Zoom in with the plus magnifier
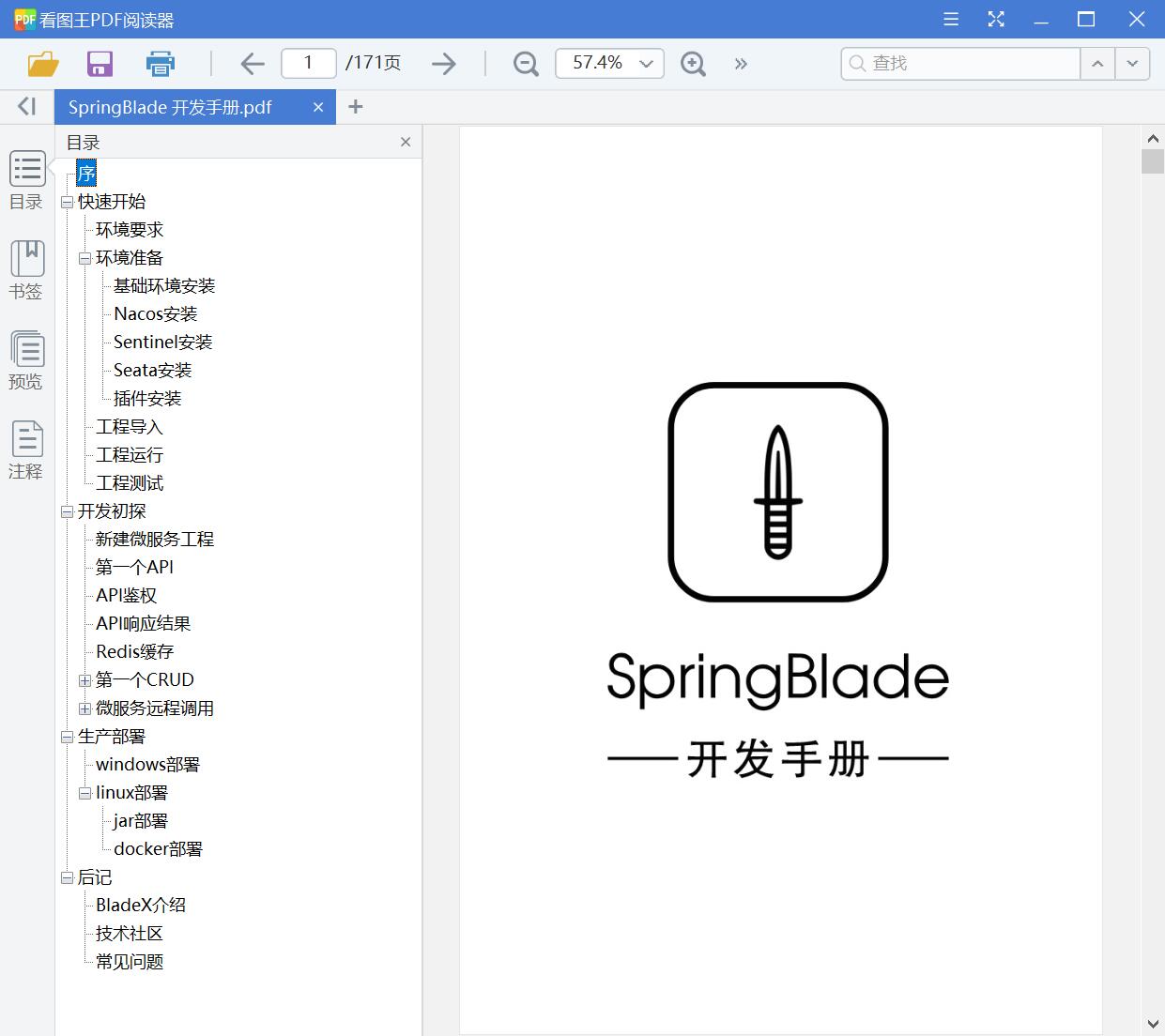Image resolution: width=1165 pixels, height=1036 pixels. click(693, 64)
